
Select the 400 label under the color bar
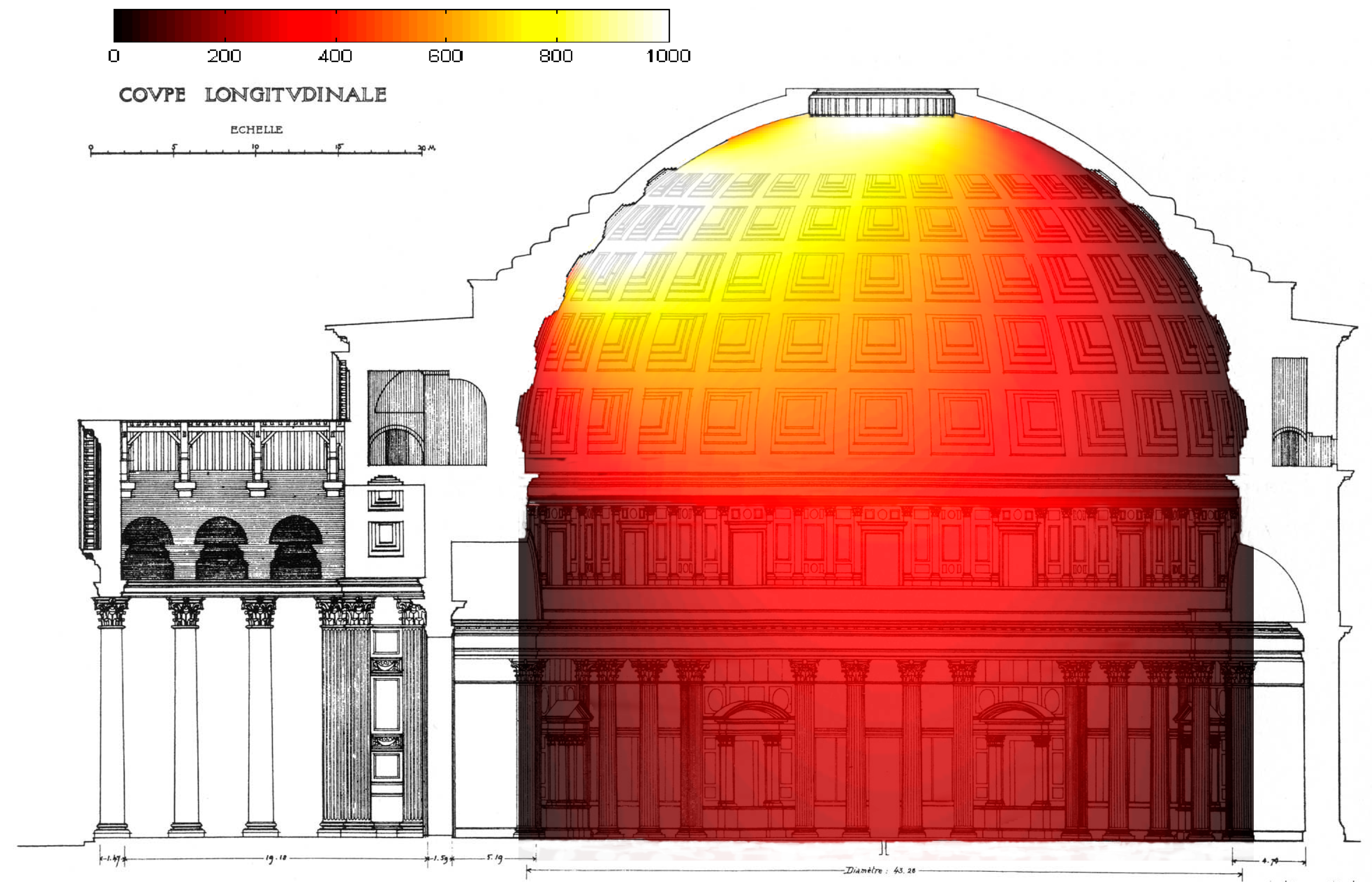[x=335, y=56]
